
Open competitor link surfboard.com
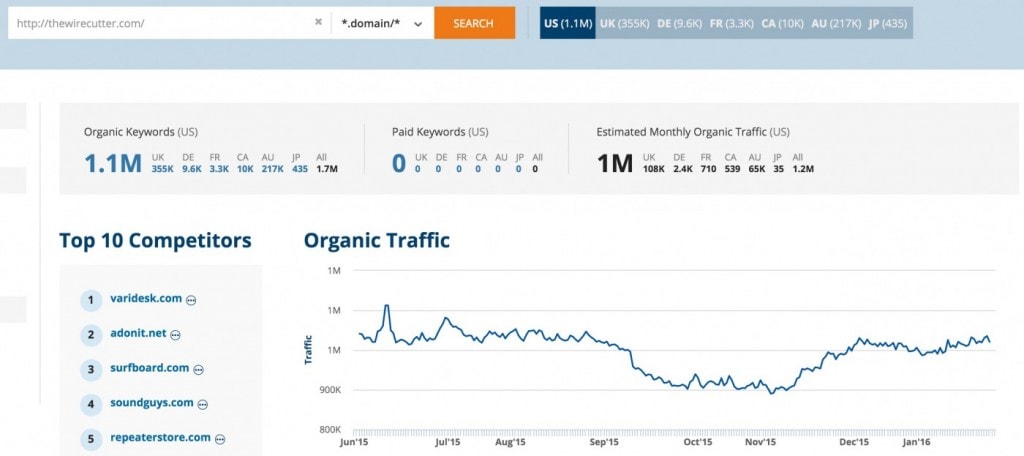[x=150, y=368]
